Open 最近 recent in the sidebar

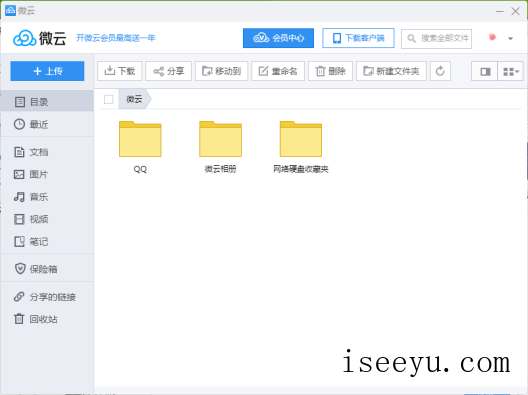(47, 124)
